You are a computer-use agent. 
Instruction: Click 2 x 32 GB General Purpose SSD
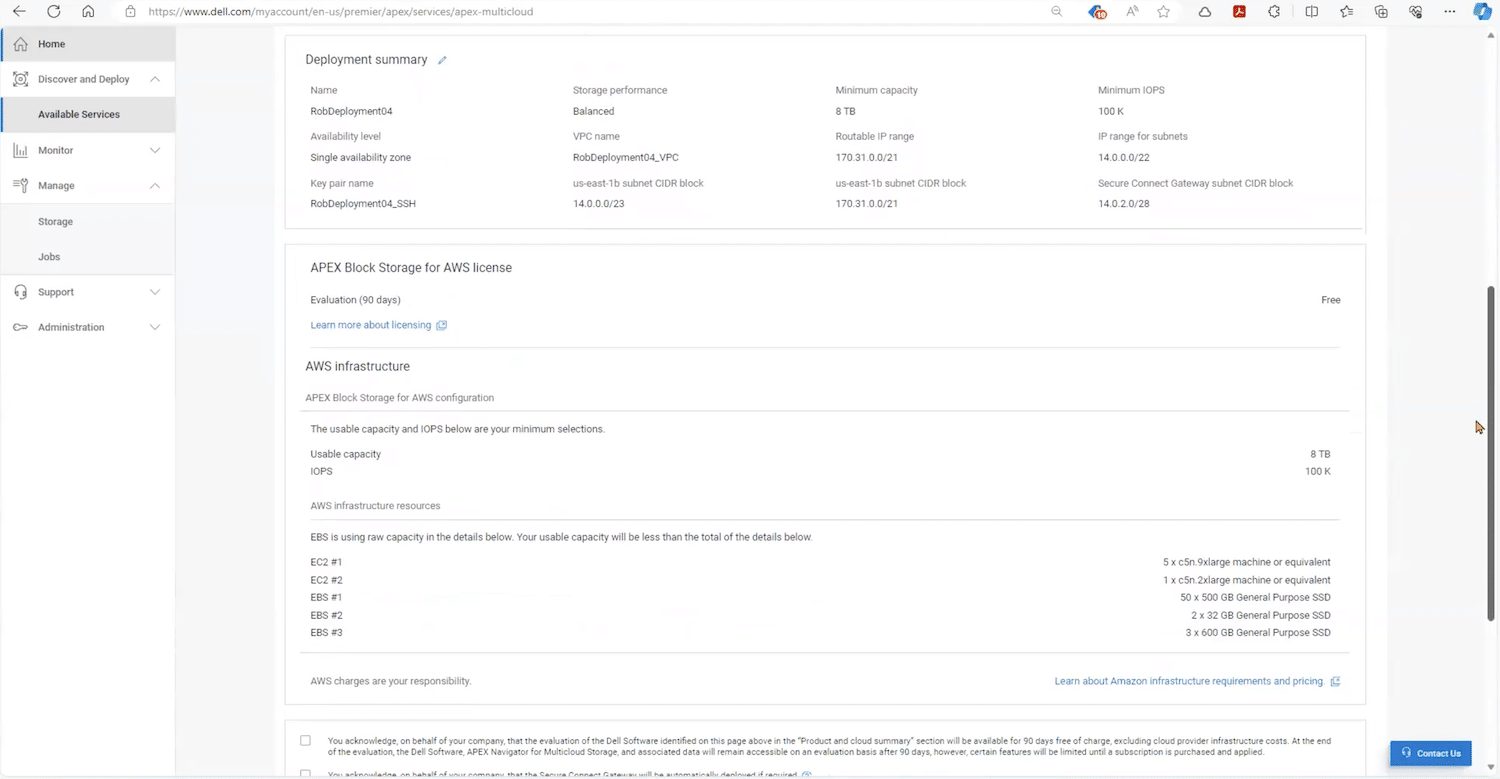click(x=1261, y=615)
